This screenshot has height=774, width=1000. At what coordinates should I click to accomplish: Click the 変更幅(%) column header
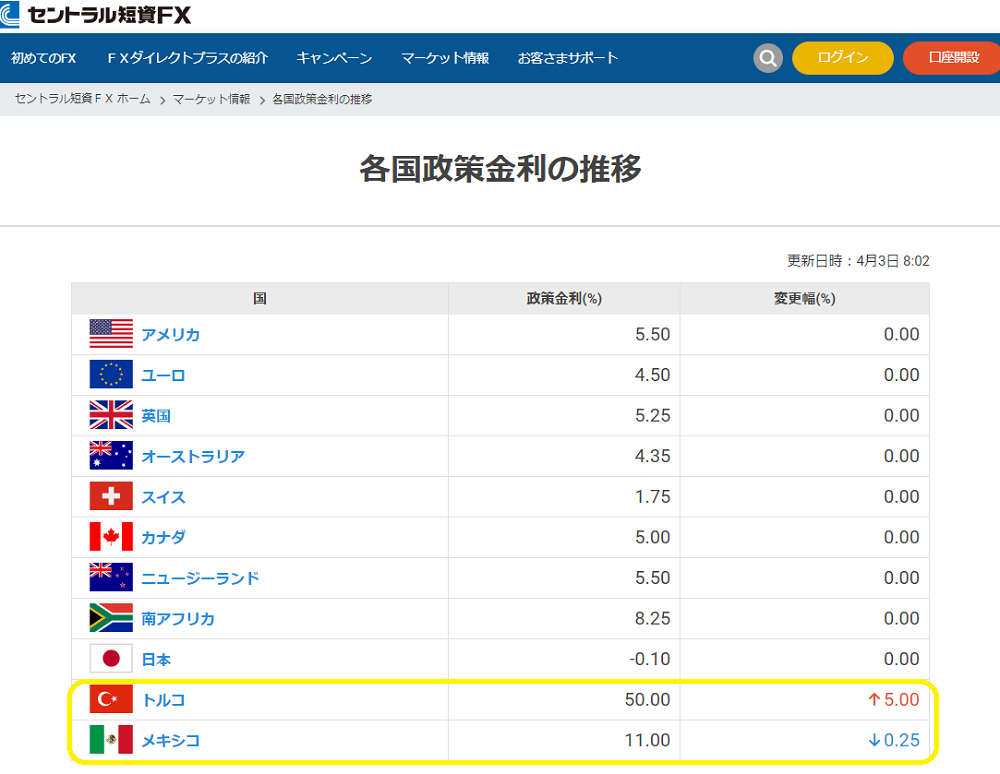tap(804, 298)
